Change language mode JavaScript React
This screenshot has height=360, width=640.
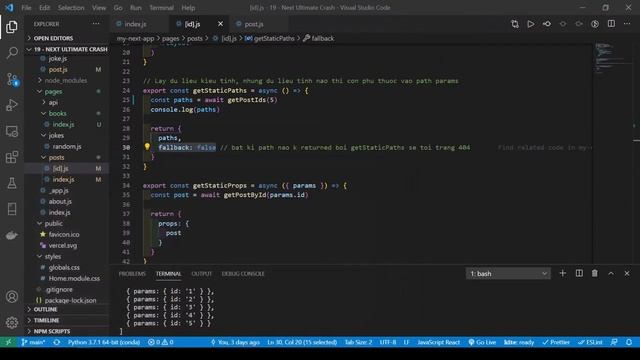coord(438,342)
